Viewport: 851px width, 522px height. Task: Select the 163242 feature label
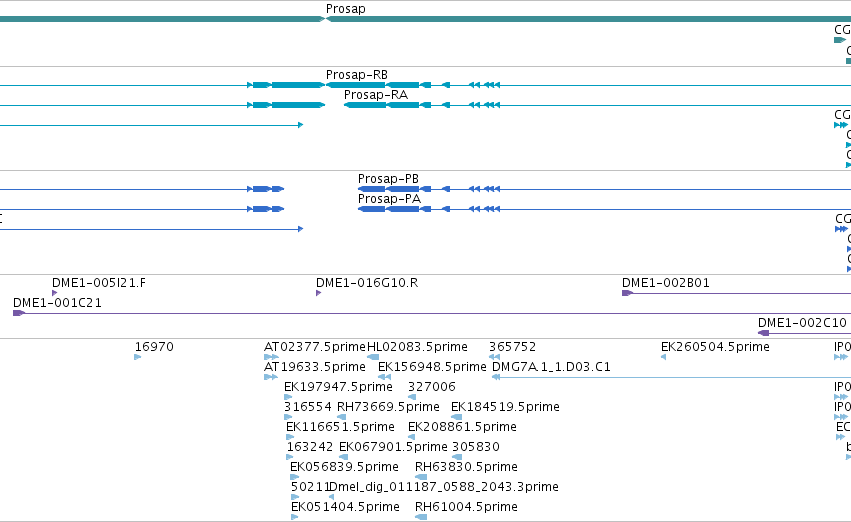point(309,447)
